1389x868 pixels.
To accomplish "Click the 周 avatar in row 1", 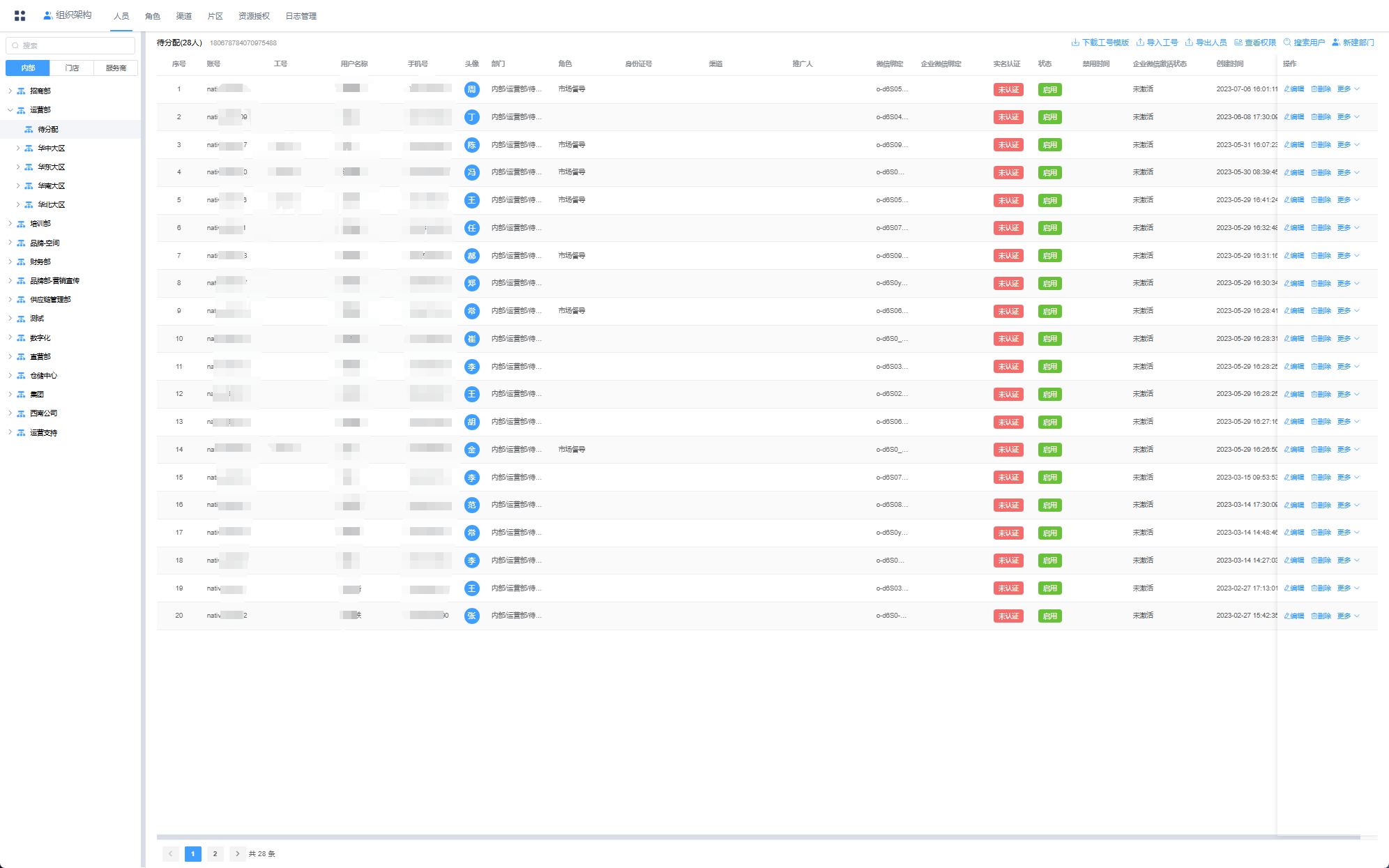I will pyautogui.click(x=471, y=89).
